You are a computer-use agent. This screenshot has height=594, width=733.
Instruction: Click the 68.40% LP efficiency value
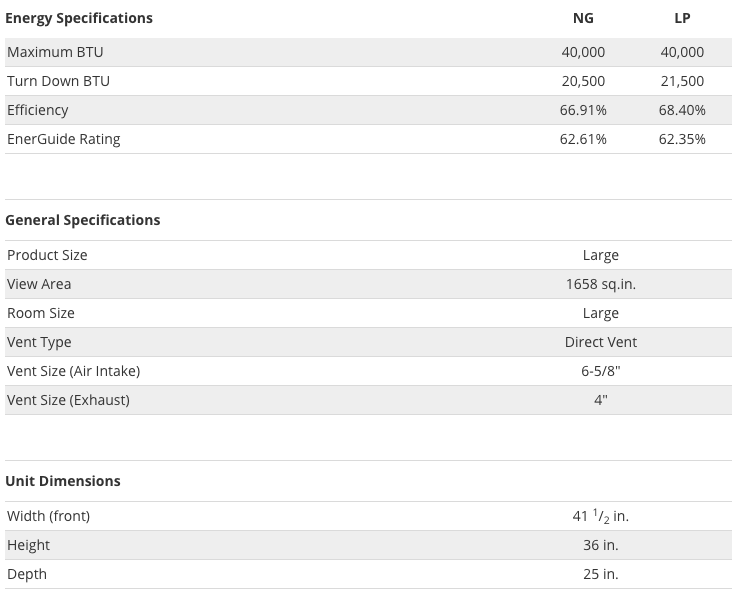pyautogui.click(x=682, y=110)
